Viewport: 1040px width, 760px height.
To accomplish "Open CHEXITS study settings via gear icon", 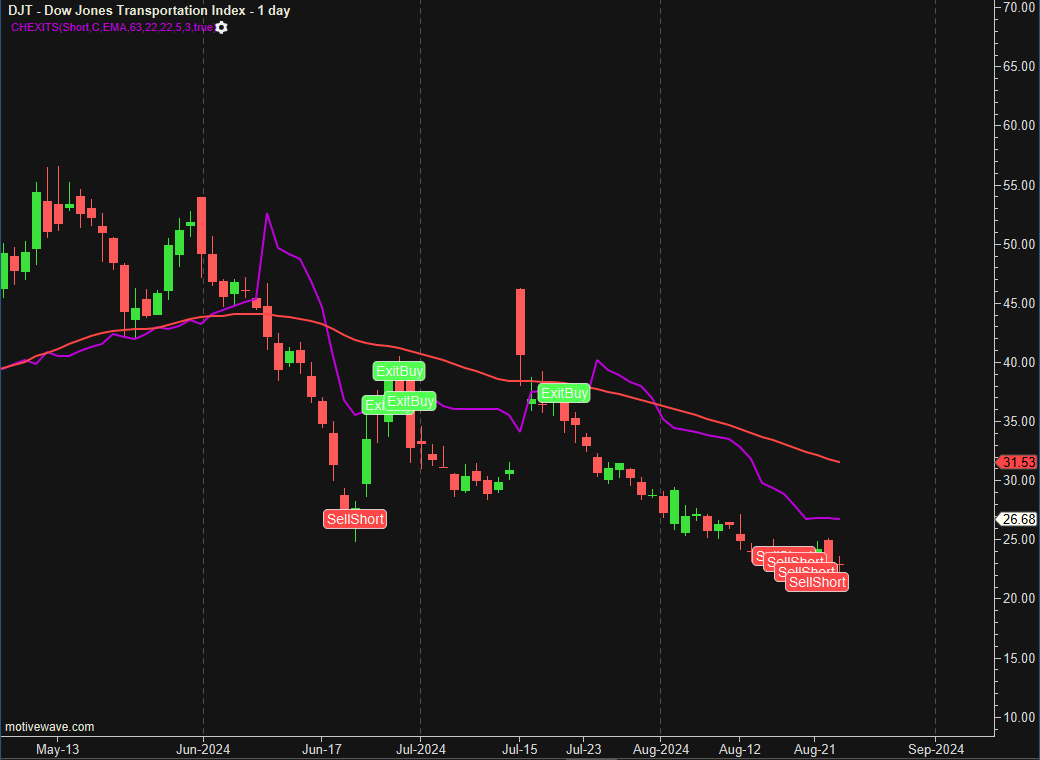I will tap(221, 27).
